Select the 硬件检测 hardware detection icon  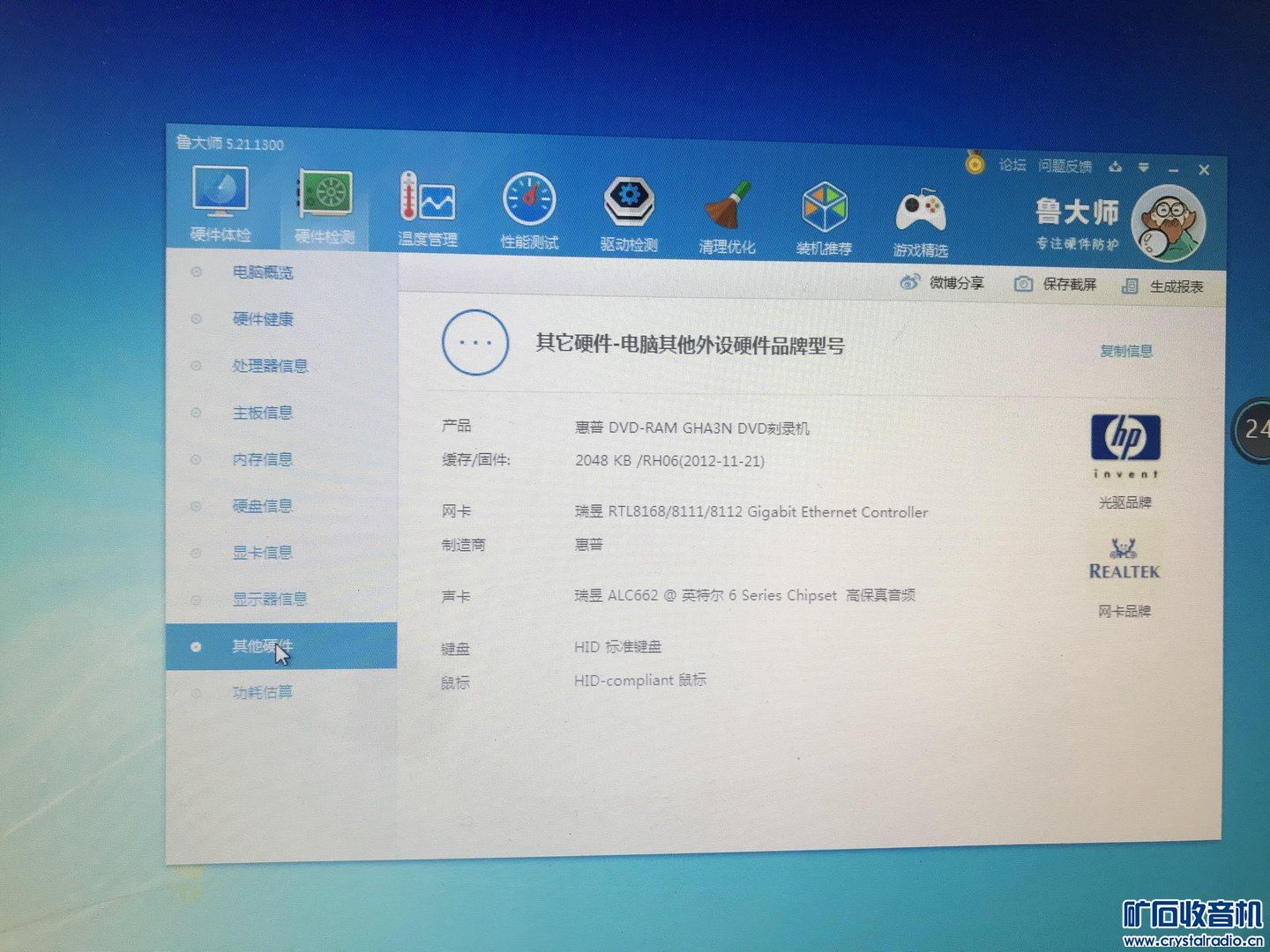click(325, 207)
